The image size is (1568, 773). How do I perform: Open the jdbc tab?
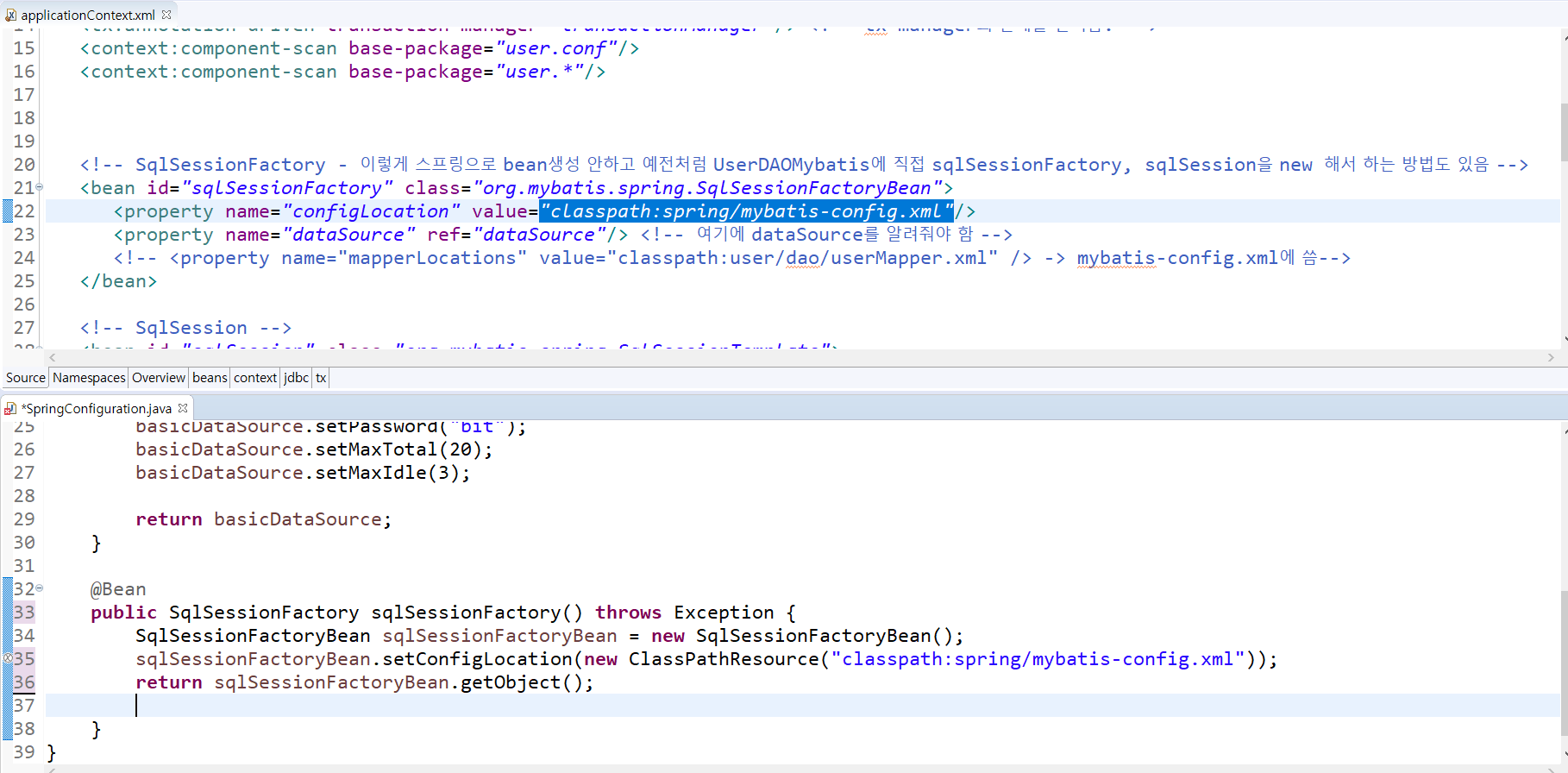[296, 378]
